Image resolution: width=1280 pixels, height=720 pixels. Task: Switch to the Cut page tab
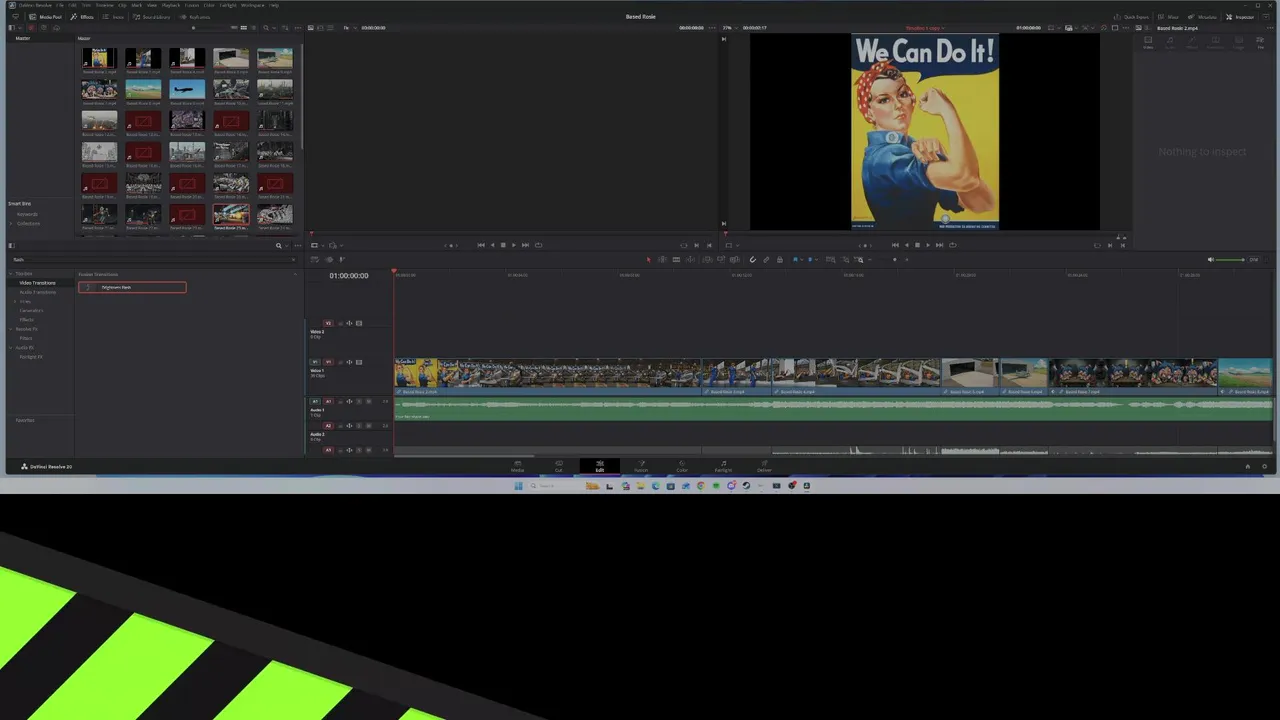559,466
